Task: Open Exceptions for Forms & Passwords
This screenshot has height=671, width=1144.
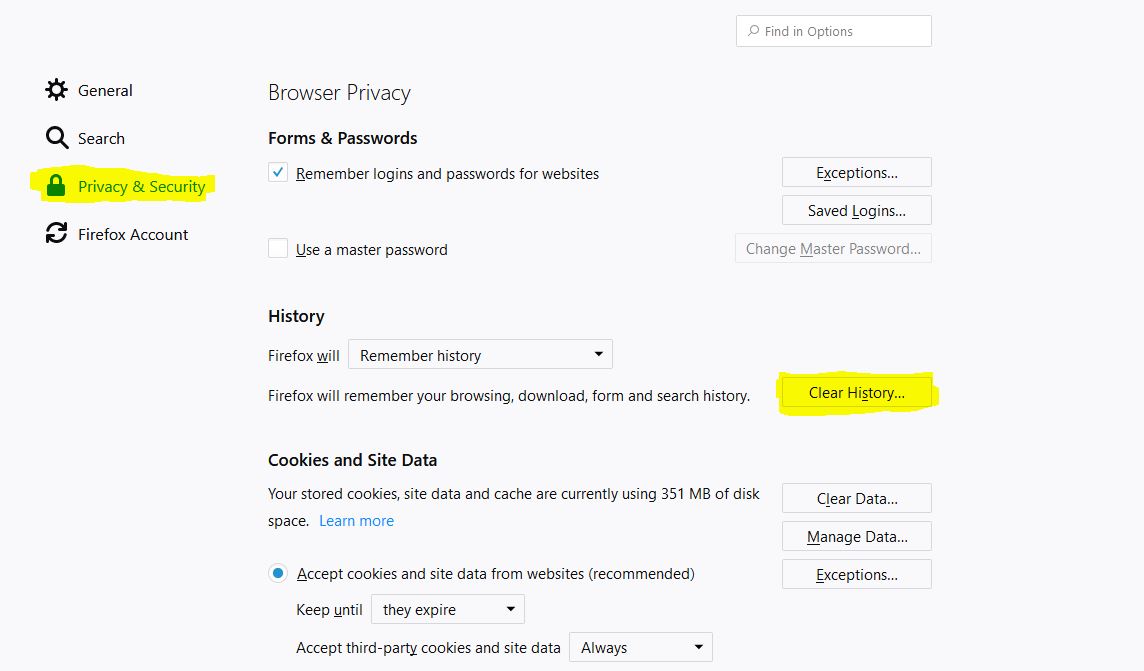Action: [856, 172]
